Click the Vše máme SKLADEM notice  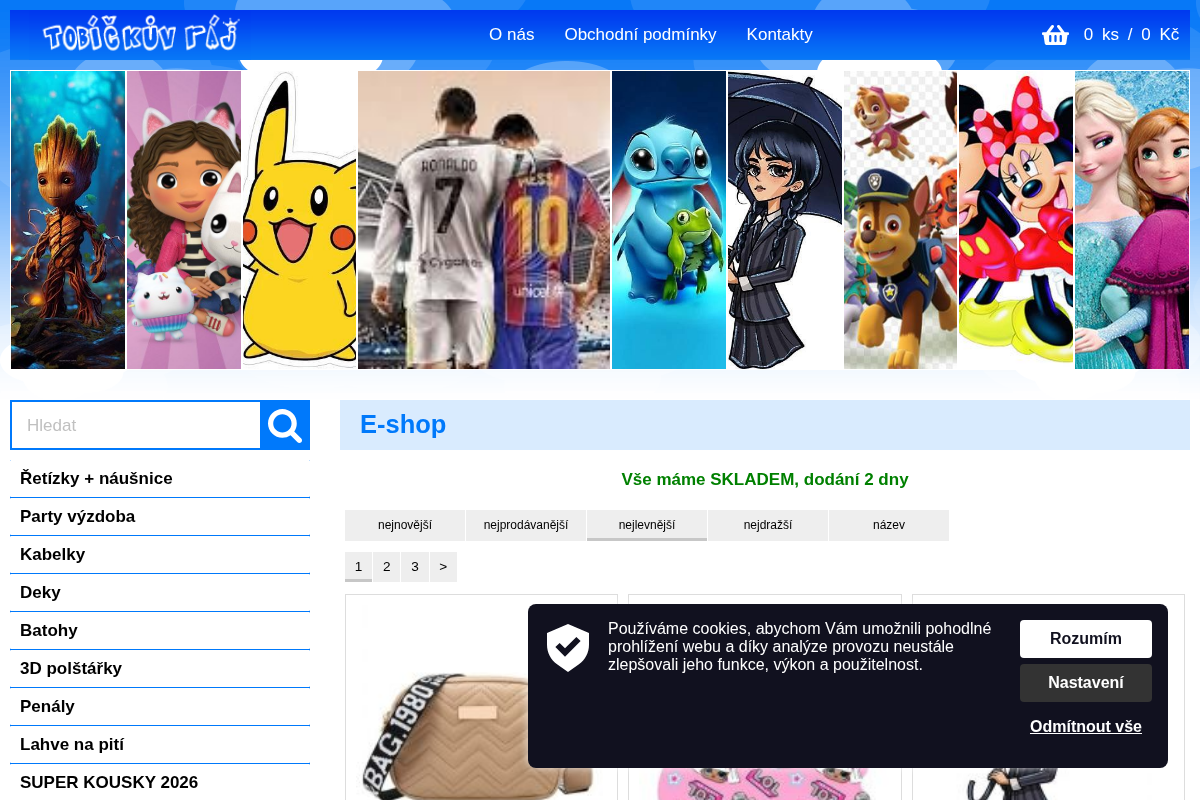tap(765, 479)
